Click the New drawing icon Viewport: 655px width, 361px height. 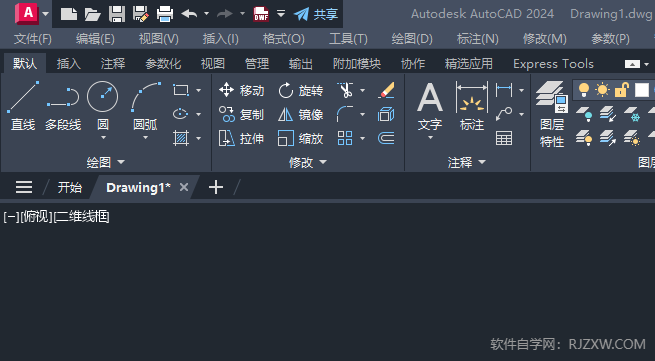point(69,14)
